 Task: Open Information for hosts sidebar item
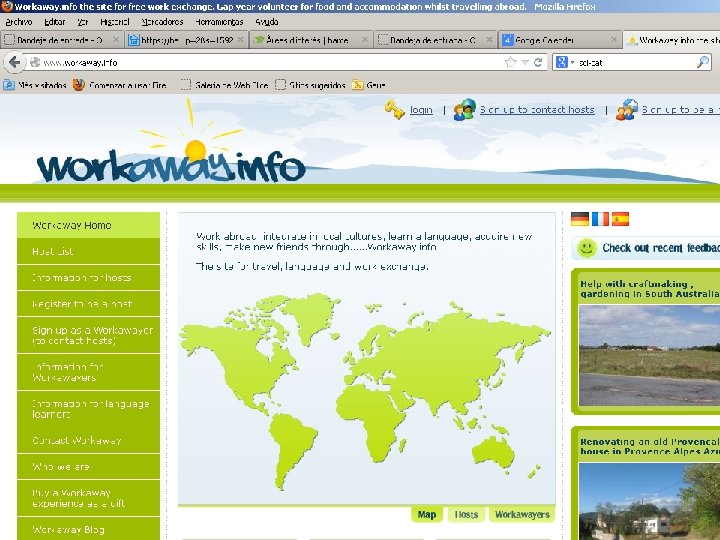pyautogui.click(x=88, y=277)
